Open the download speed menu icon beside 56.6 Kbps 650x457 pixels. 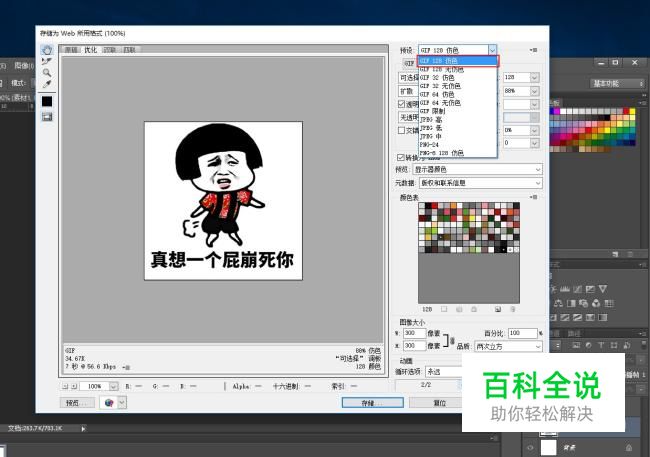(126, 367)
